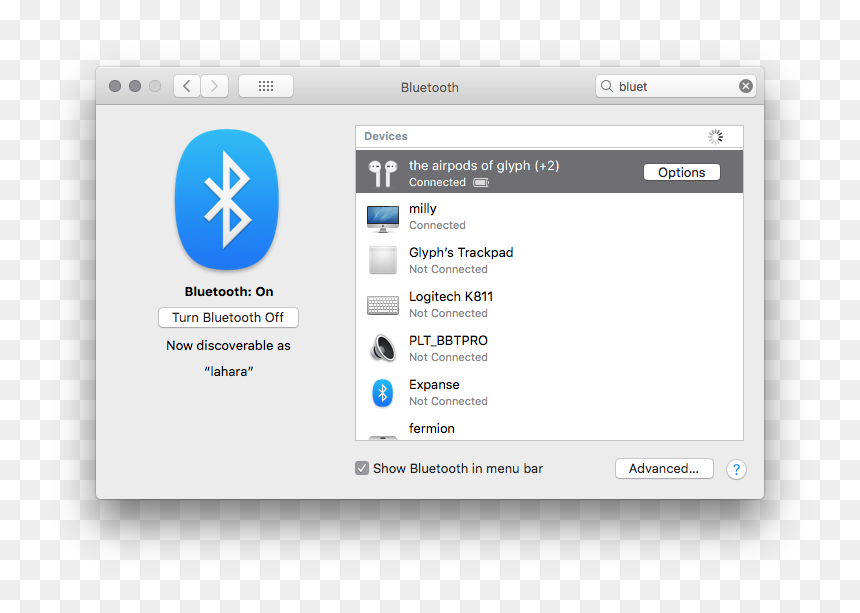Go back with the left chevron button
860x613 pixels.
pos(187,87)
